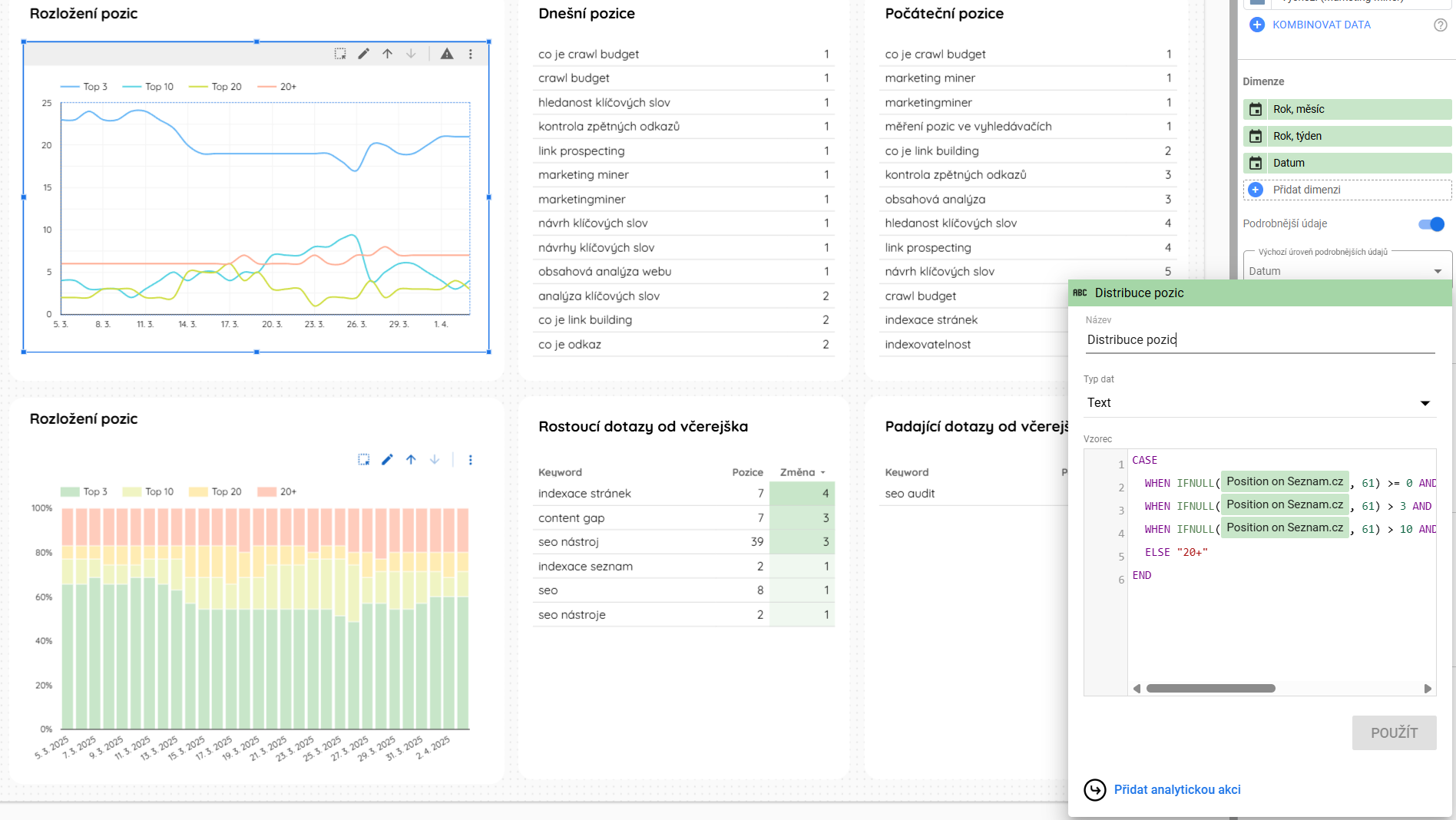
Task: Click 20+ legend item in line chart
Action: (278, 87)
